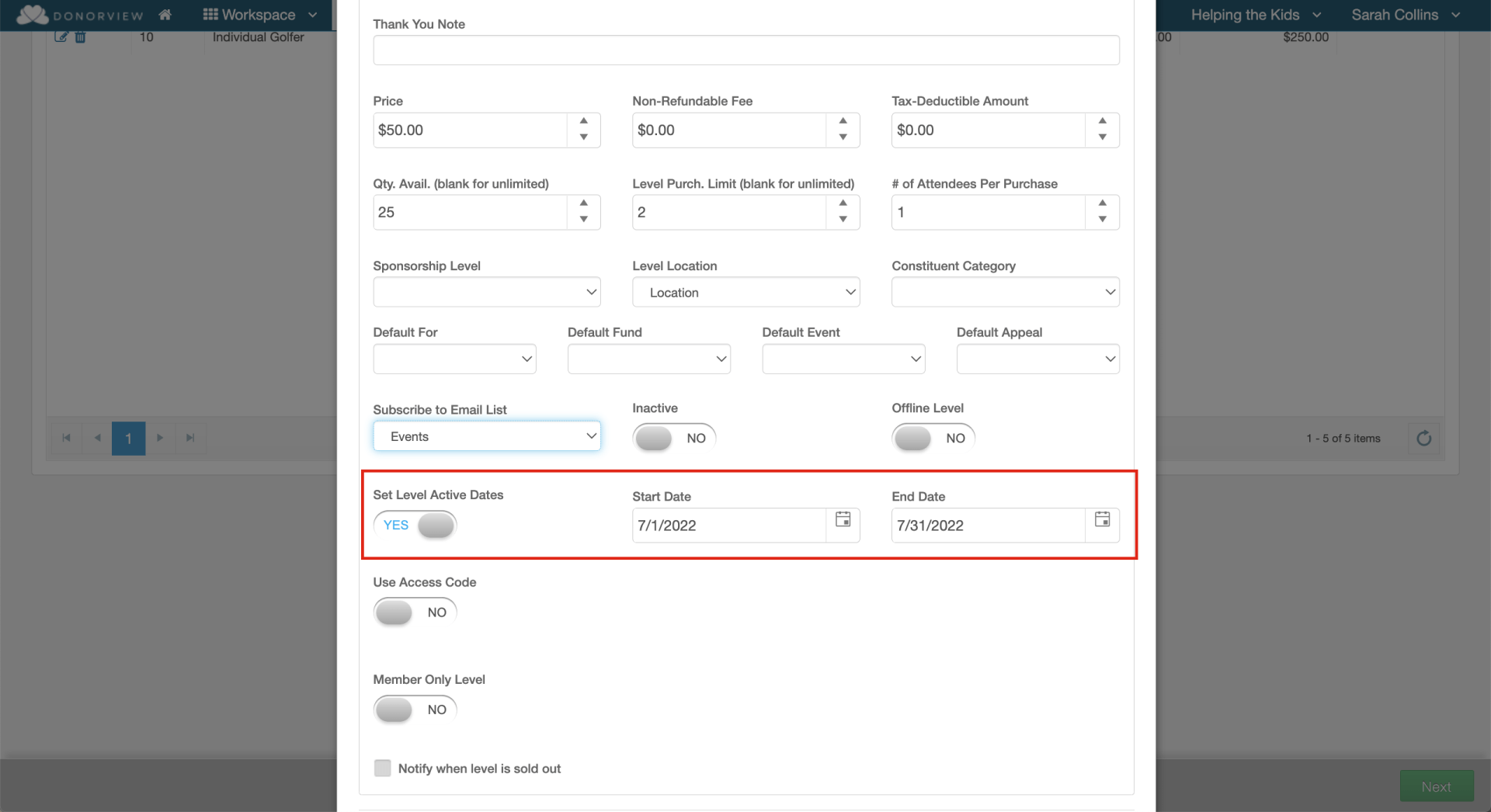Screen dimensions: 1491x812
Task: Go to the last page of grid
Action: click(190, 439)
